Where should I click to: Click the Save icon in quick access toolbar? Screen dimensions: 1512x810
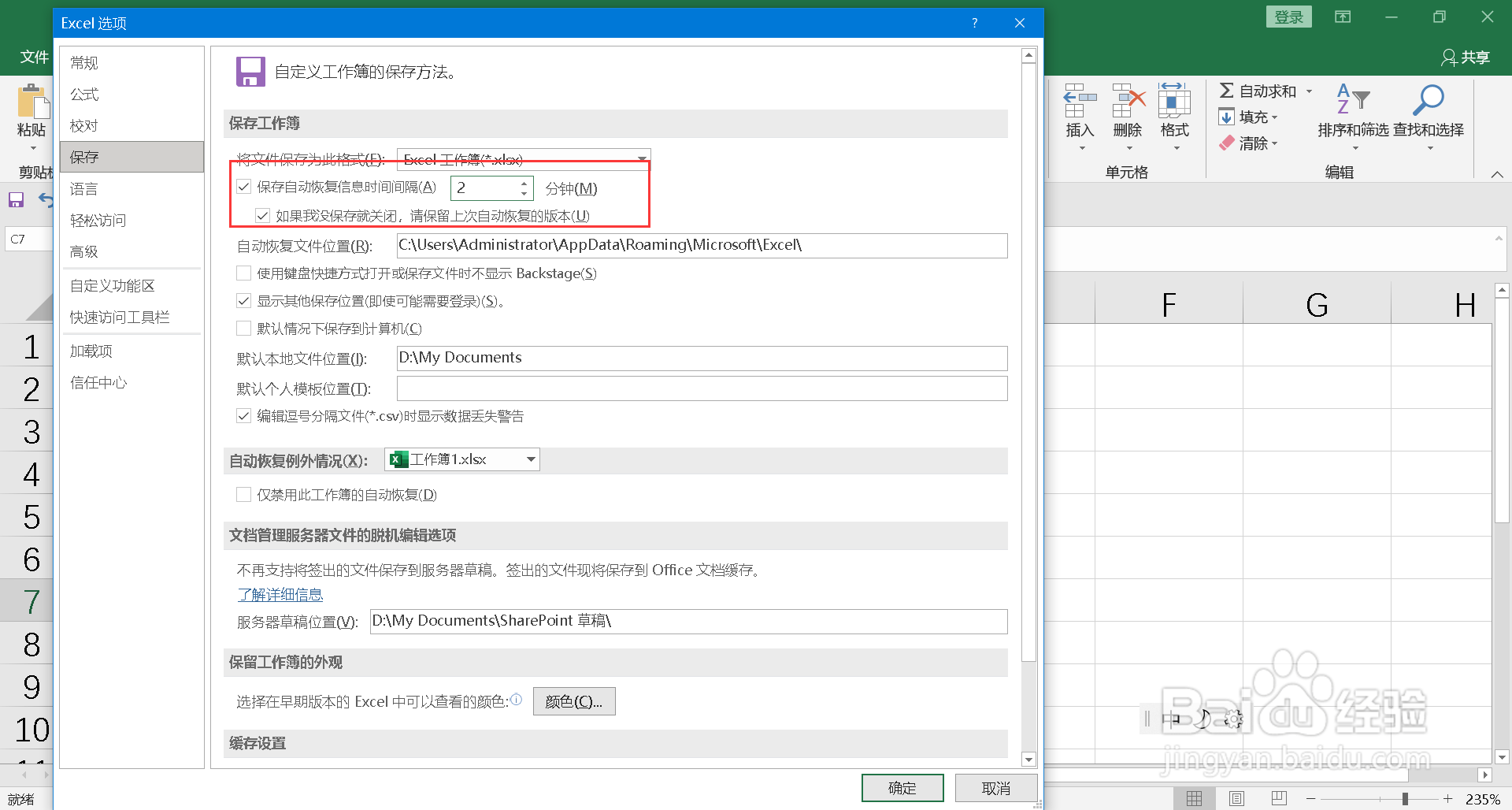point(16,200)
